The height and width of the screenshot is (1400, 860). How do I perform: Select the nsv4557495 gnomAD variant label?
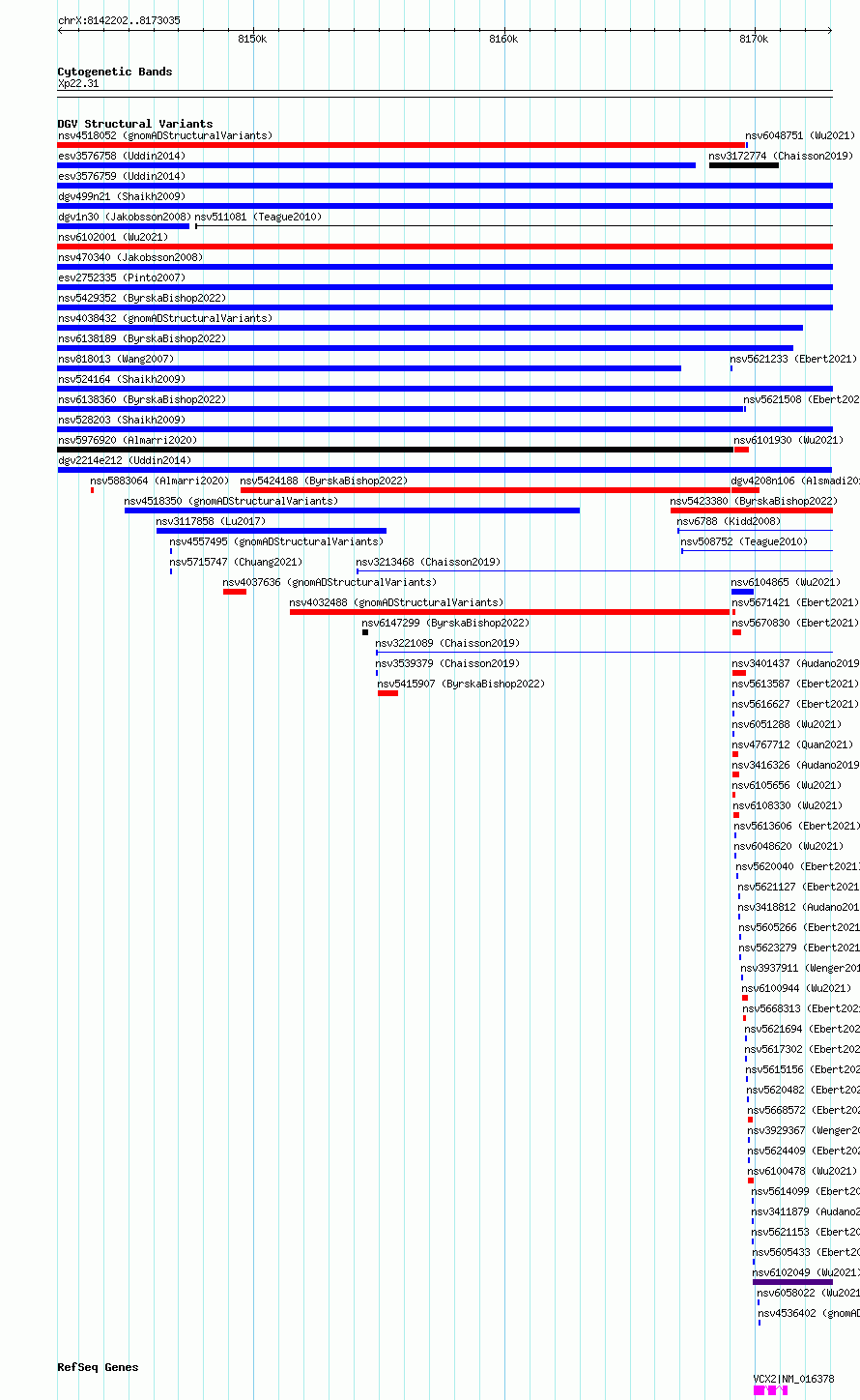pyautogui.click(x=276, y=541)
